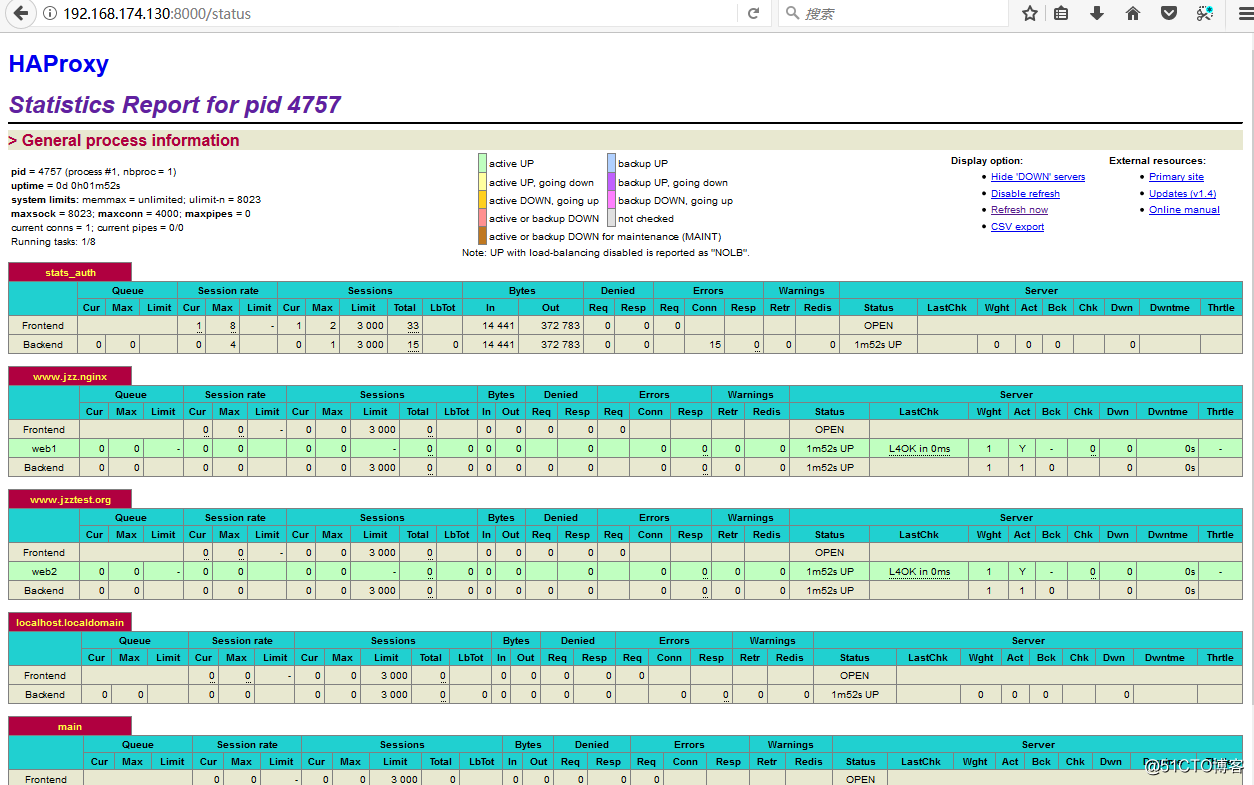
Task: Go to browser home page icon
Action: coord(1133,14)
